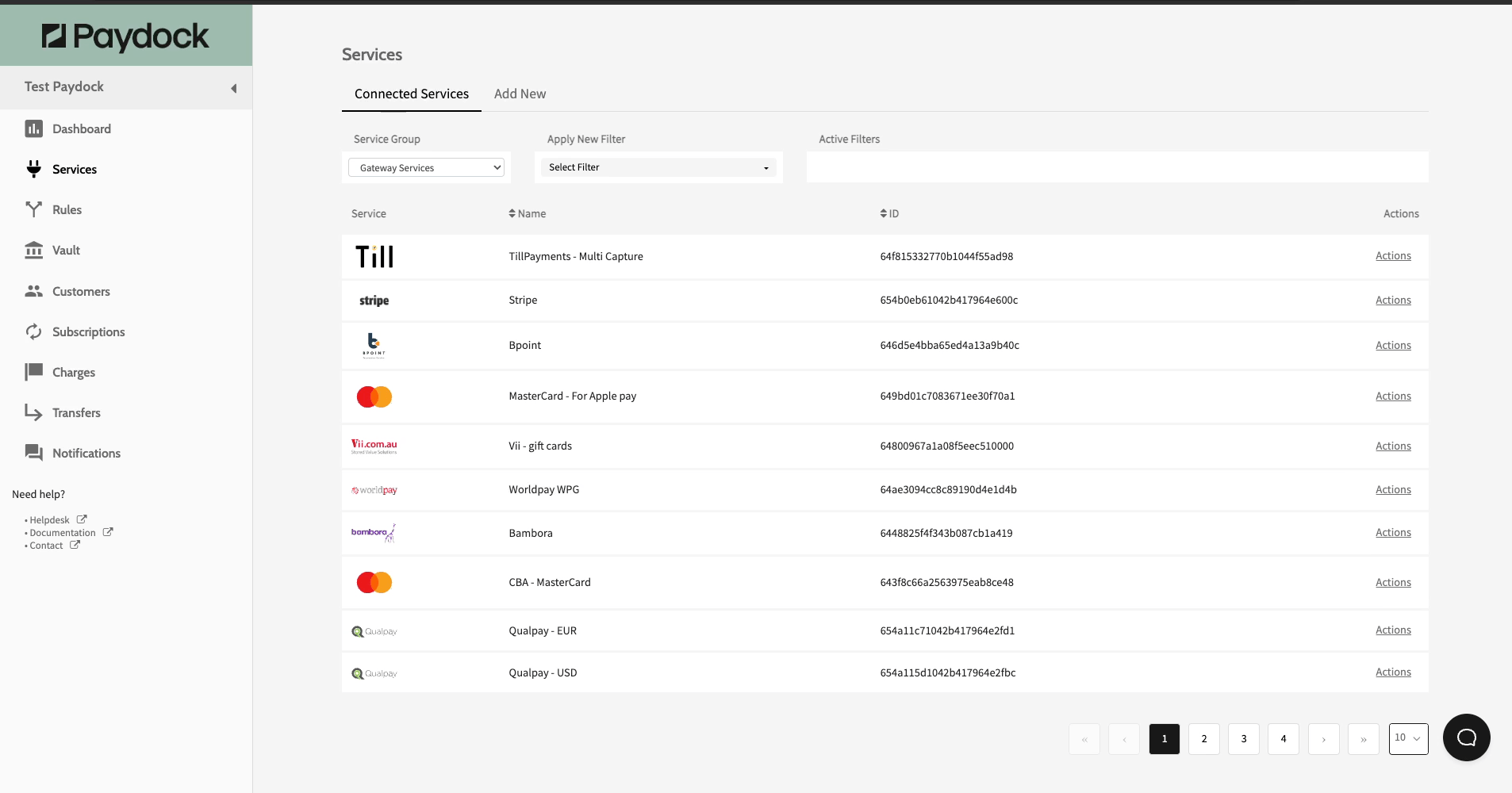The height and width of the screenshot is (793, 1512).
Task: Open the chat support bubble
Action: [1466, 737]
